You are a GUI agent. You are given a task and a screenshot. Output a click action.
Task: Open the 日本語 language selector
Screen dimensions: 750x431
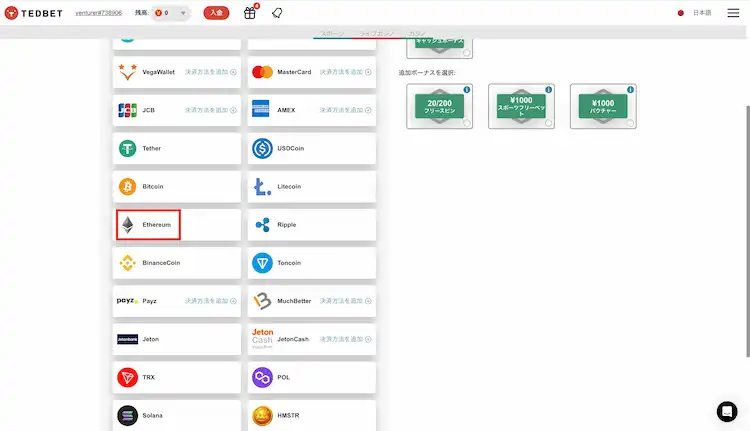pyautogui.click(x=695, y=13)
